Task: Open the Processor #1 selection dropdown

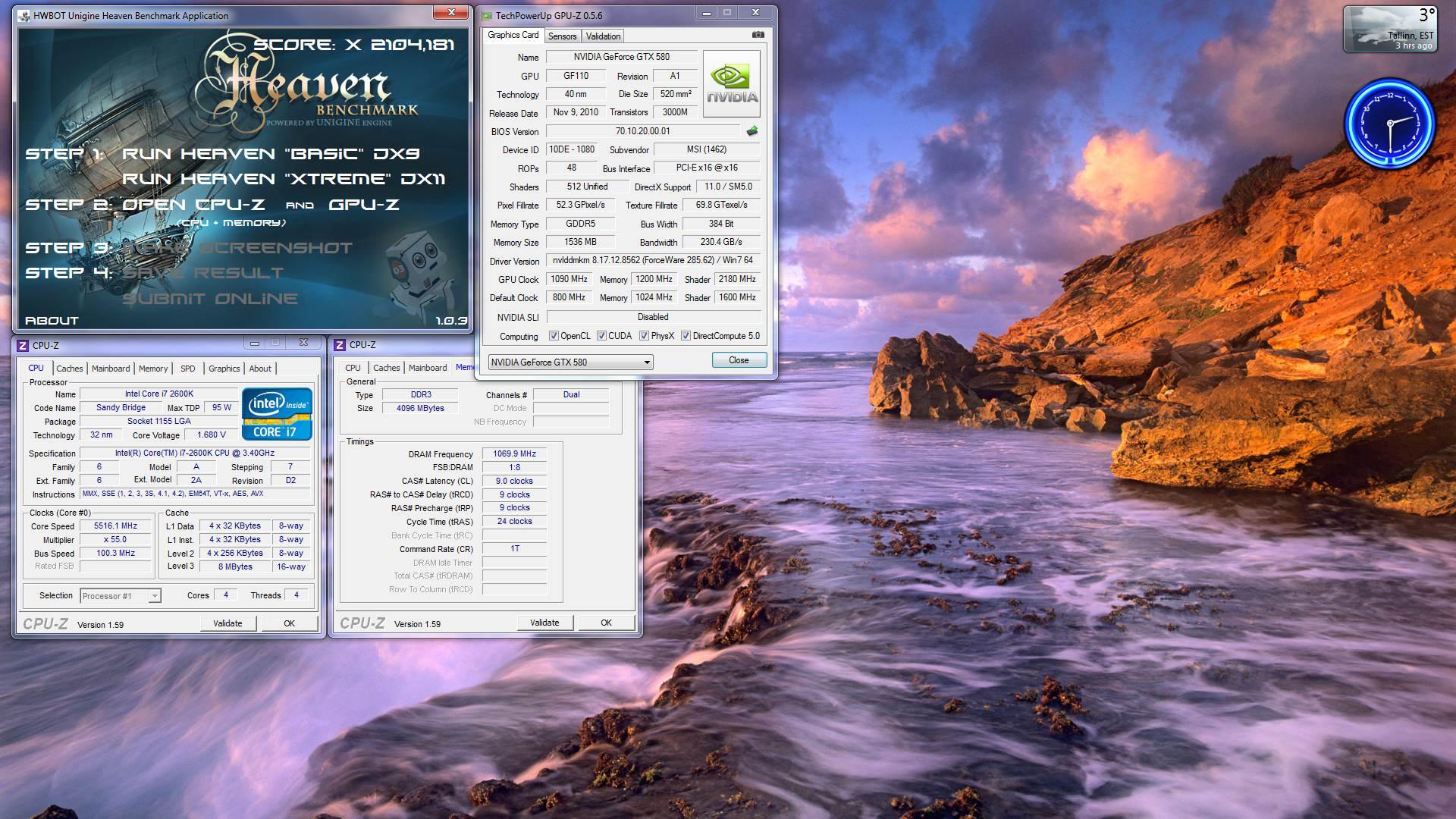Action: pyautogui.click(x=120, y=596)
